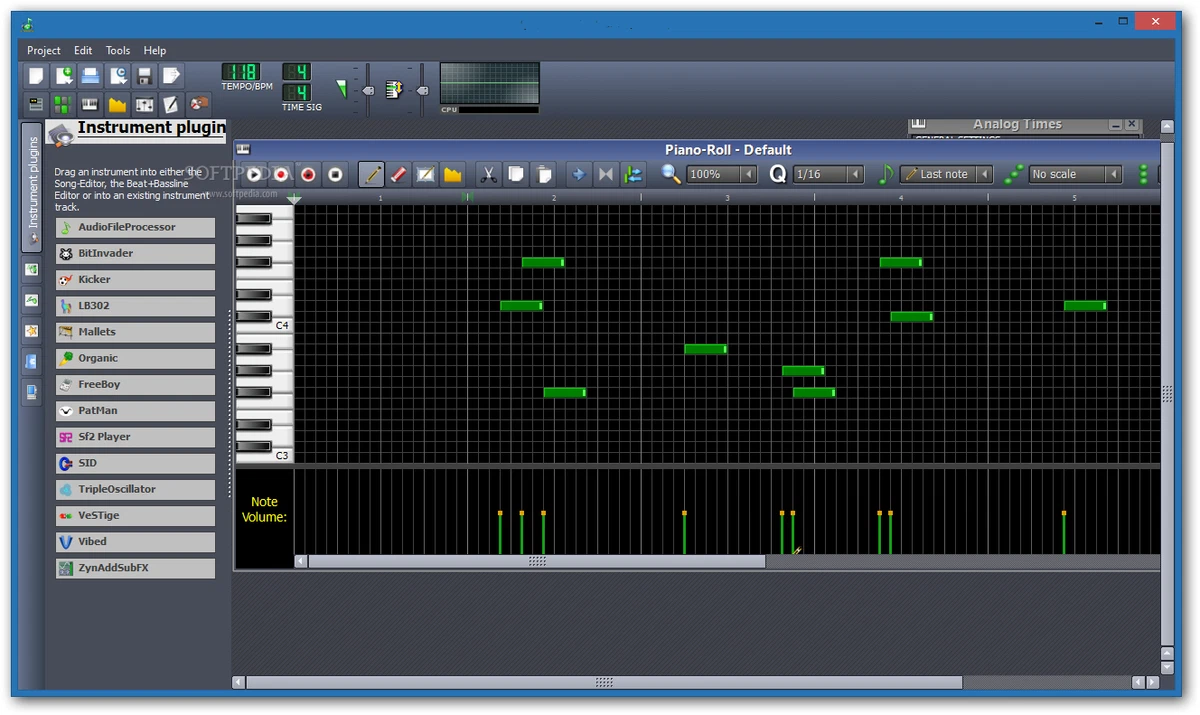Switch to the Instrument plugins sidebar tab
The height and width of the screenshot is (715, 1200).
(x=31, y=187)
